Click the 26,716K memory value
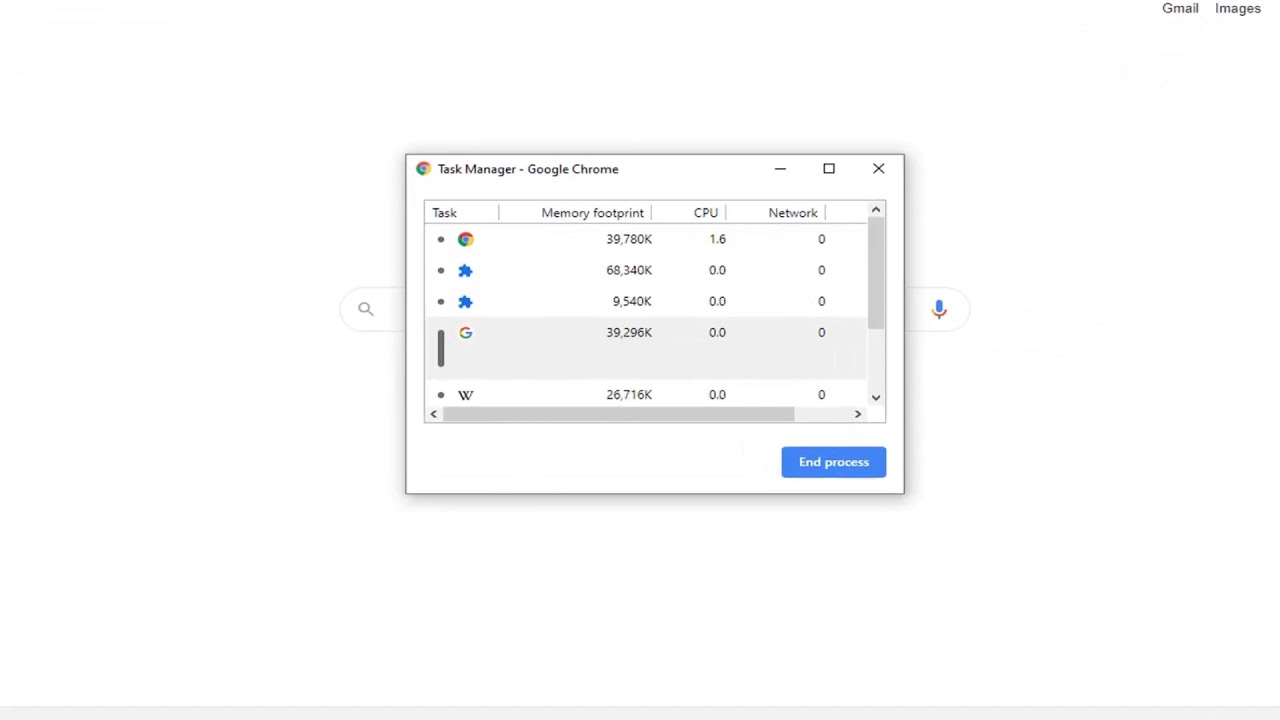The width and height of the screenshot is (1280, 720). point(629,395)
